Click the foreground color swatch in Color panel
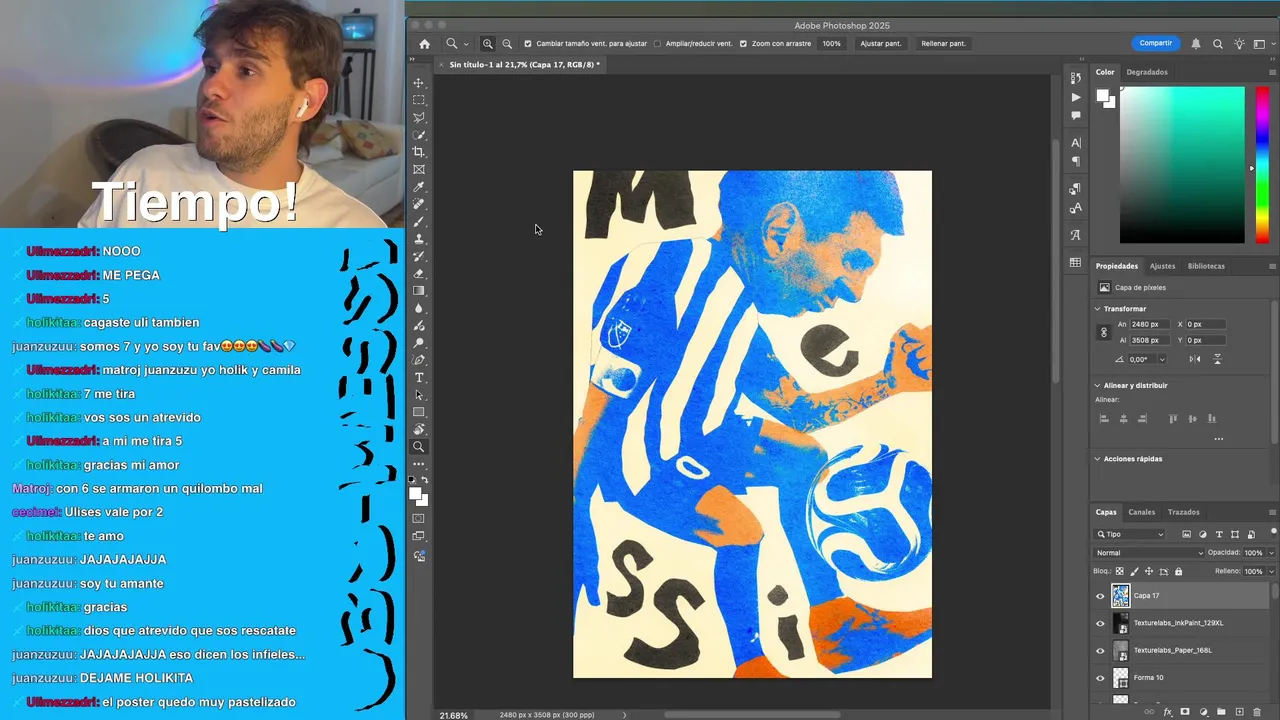The image size is (1280, 720). coord(1102,96)
